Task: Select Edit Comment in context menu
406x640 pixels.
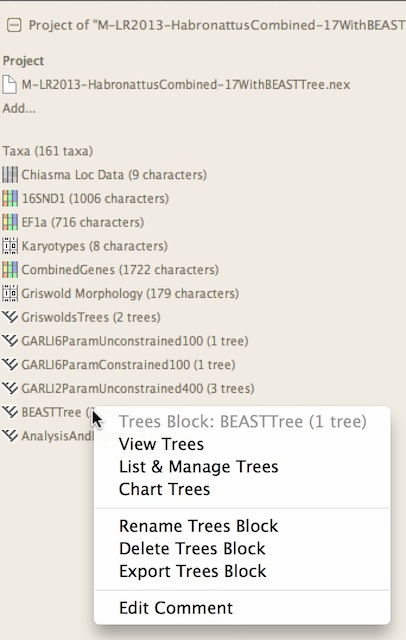Action: [176, 608]
